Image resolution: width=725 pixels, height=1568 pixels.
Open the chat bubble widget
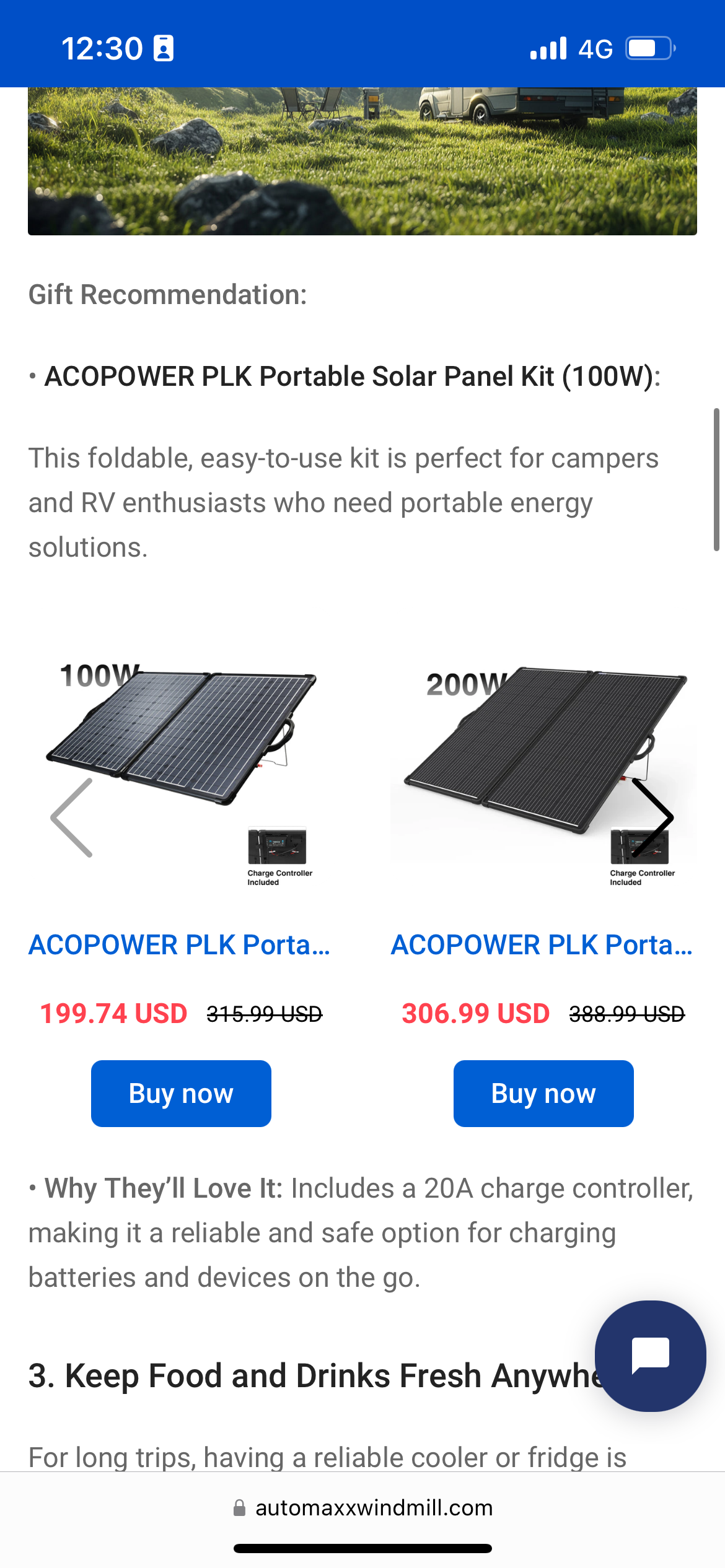[x=650, y=1356]
